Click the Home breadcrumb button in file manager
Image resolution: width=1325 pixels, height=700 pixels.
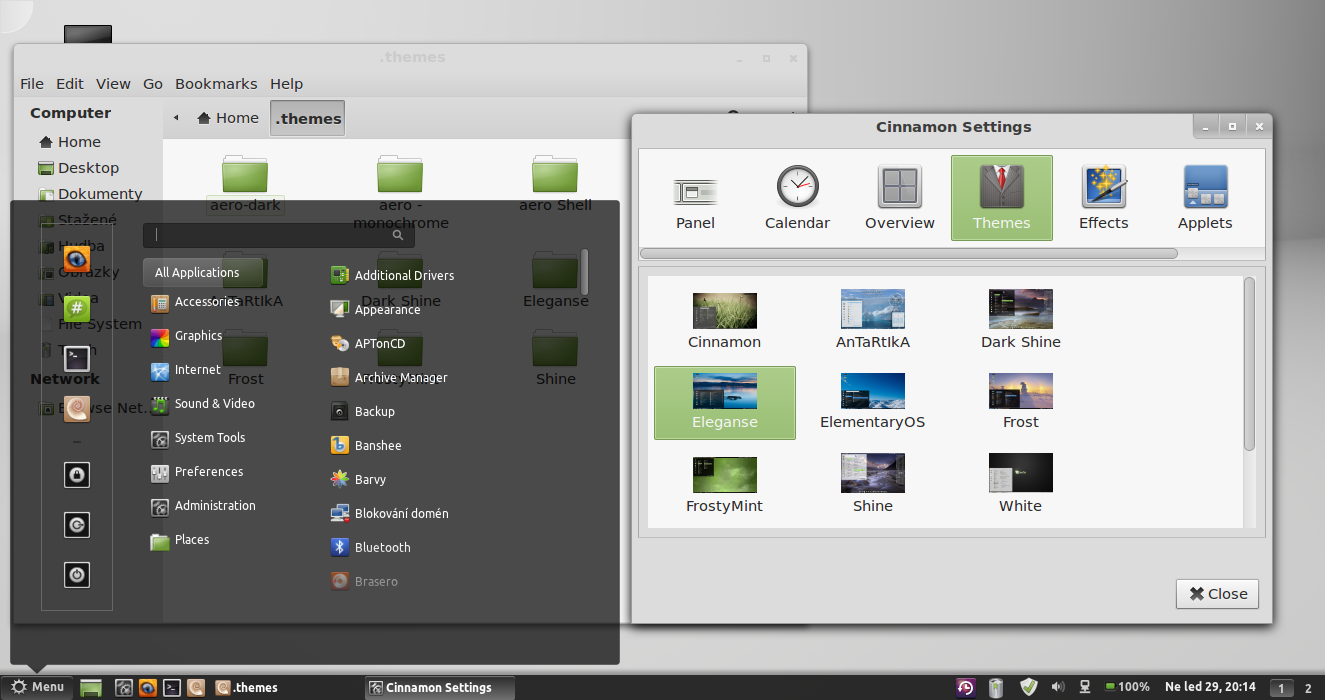pos(228,118)
